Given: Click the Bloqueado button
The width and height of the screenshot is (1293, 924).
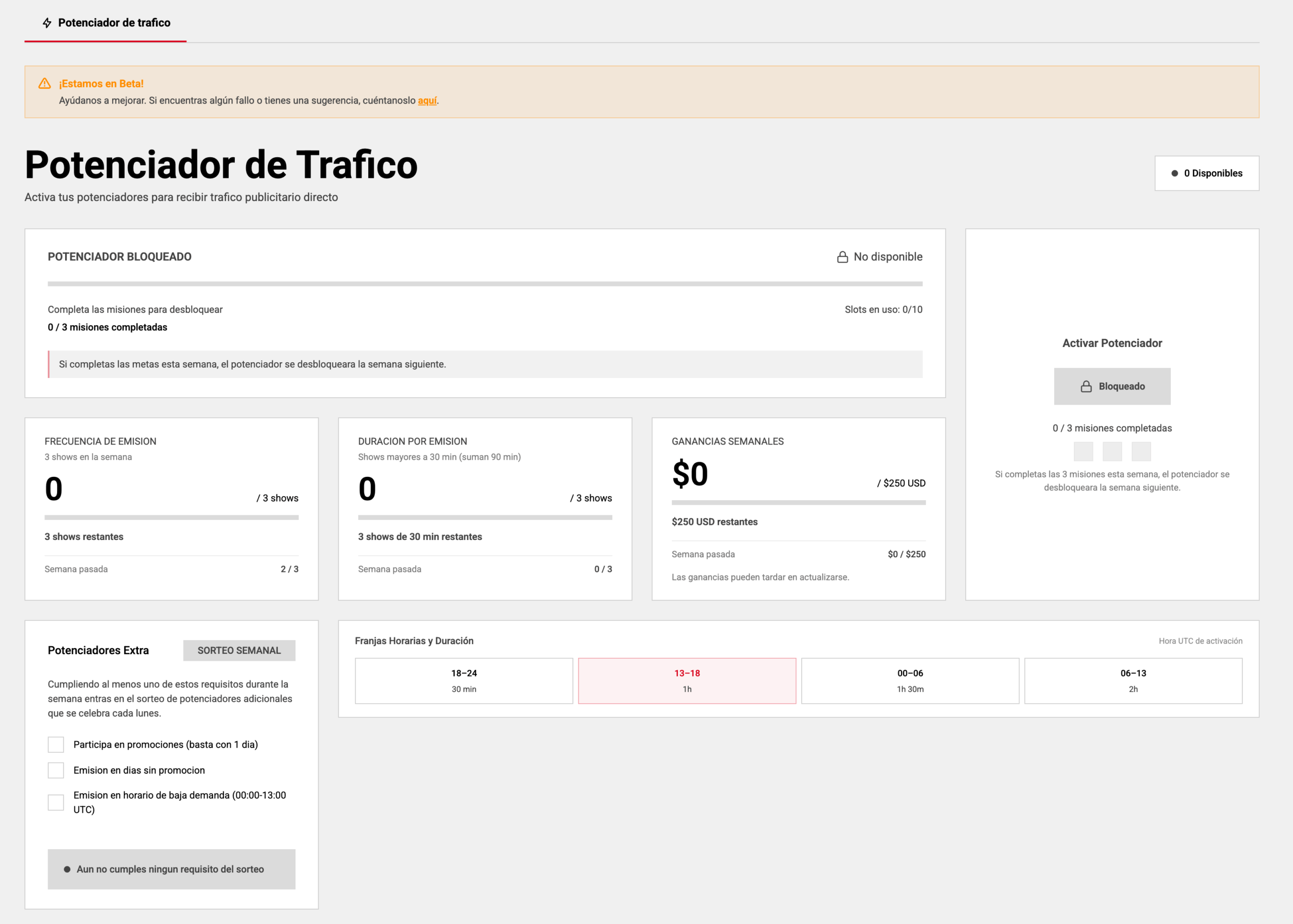Looking at the screenshot, I should 1112,386.
